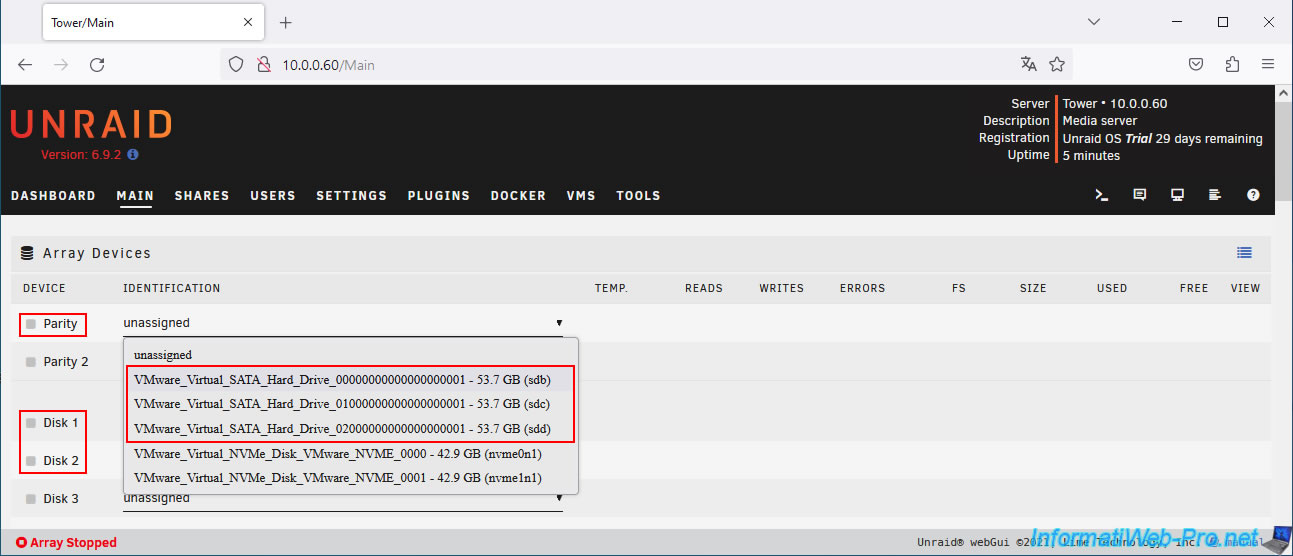The height and width of the screenshot is (556, 1293).
Task: Toggle the Array Devices list view icon
Action: (1244, 253)
